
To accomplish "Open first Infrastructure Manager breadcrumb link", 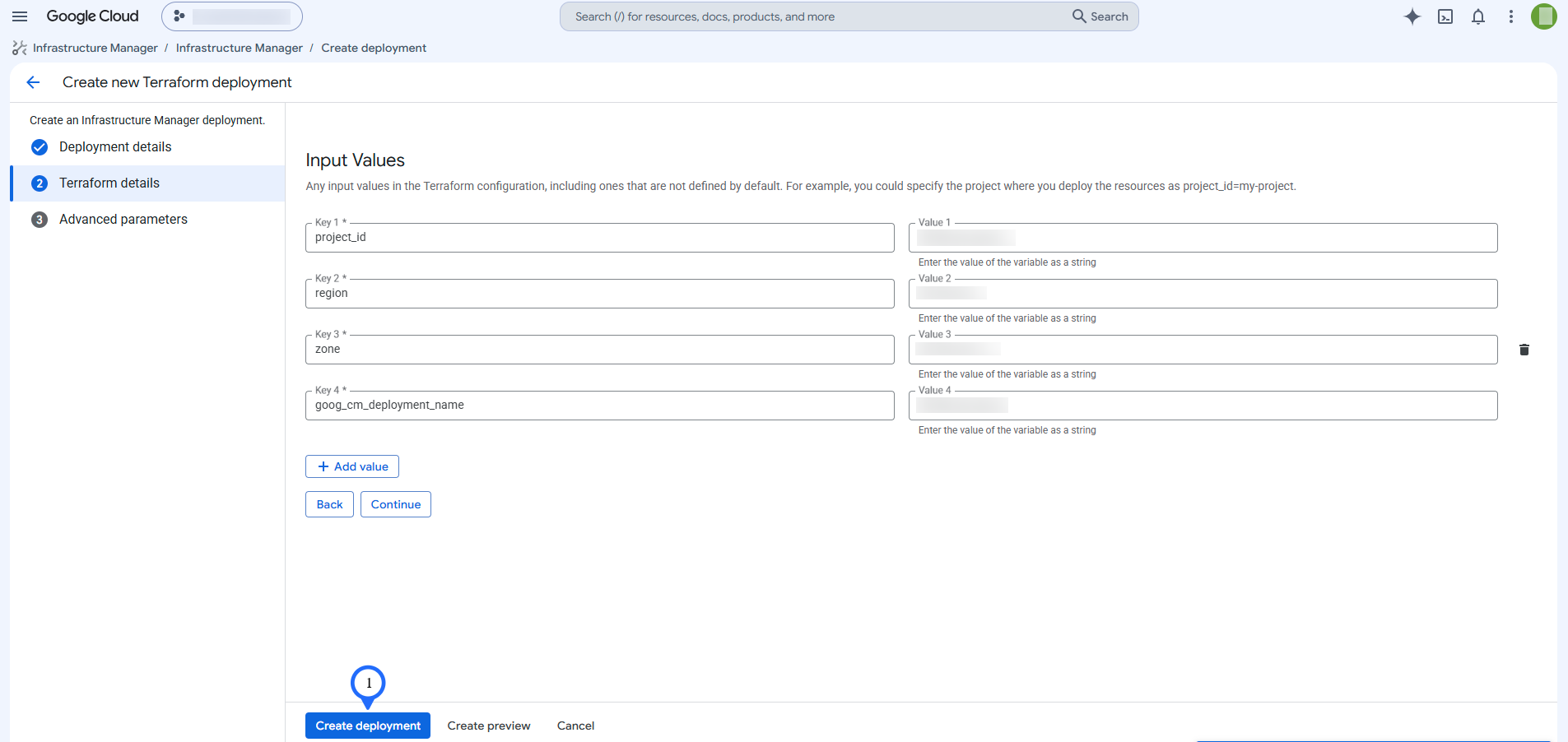I will [95, 48].
